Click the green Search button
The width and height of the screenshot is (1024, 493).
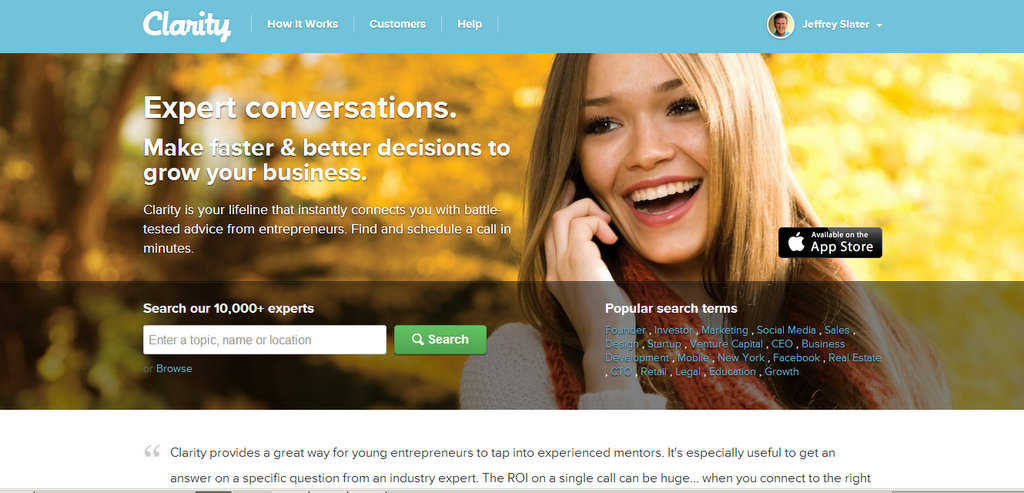pyautogui.click(x=440, y=340)
